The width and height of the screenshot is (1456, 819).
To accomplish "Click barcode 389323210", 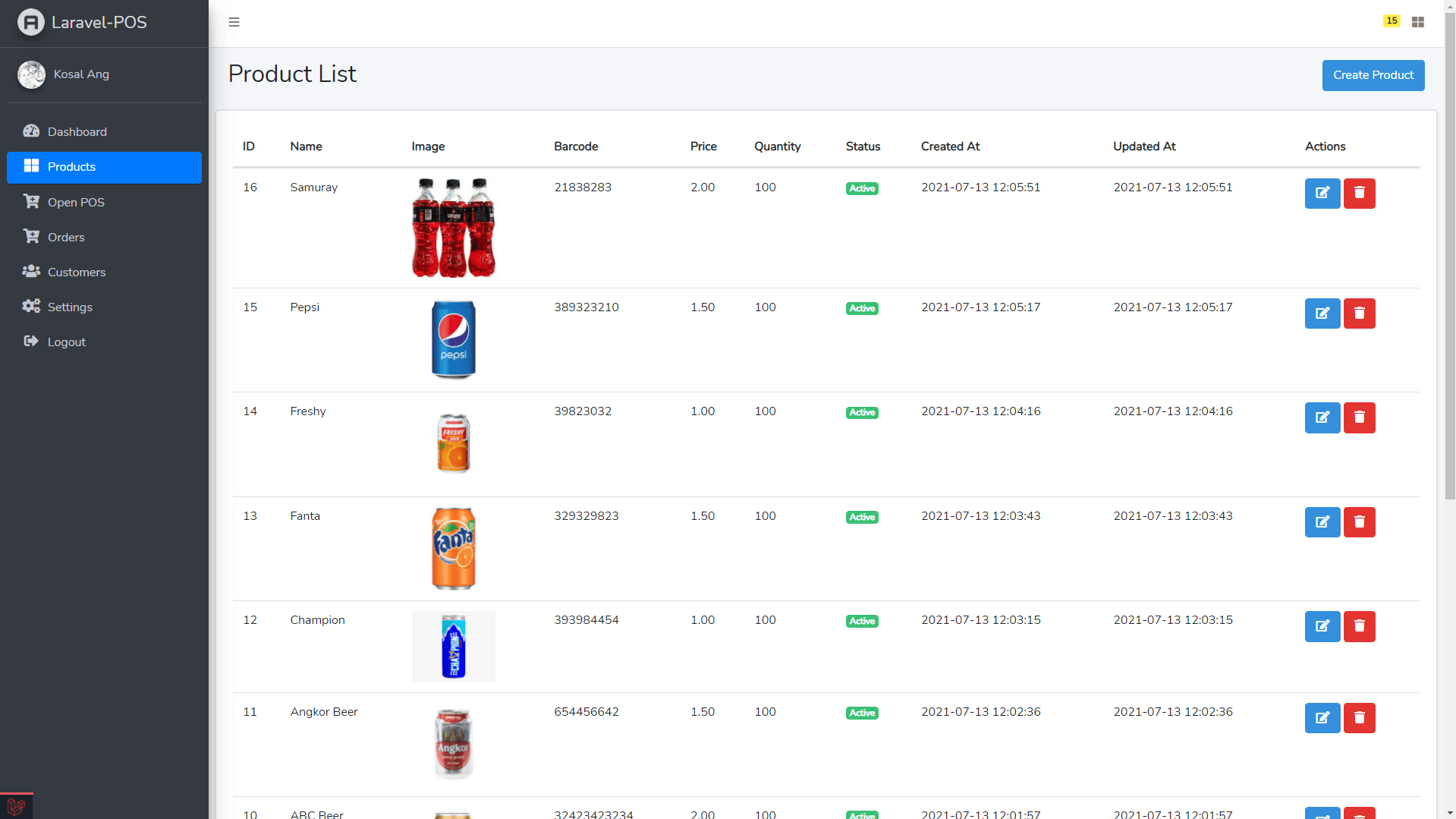I will [x=586, y=307].
